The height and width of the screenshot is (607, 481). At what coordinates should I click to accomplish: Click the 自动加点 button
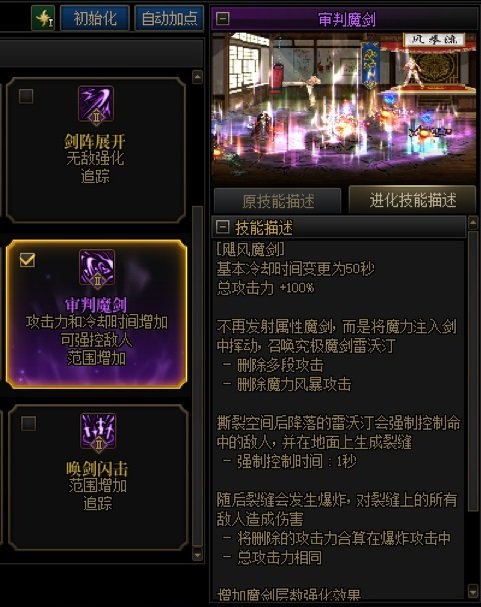pos(169,18)
